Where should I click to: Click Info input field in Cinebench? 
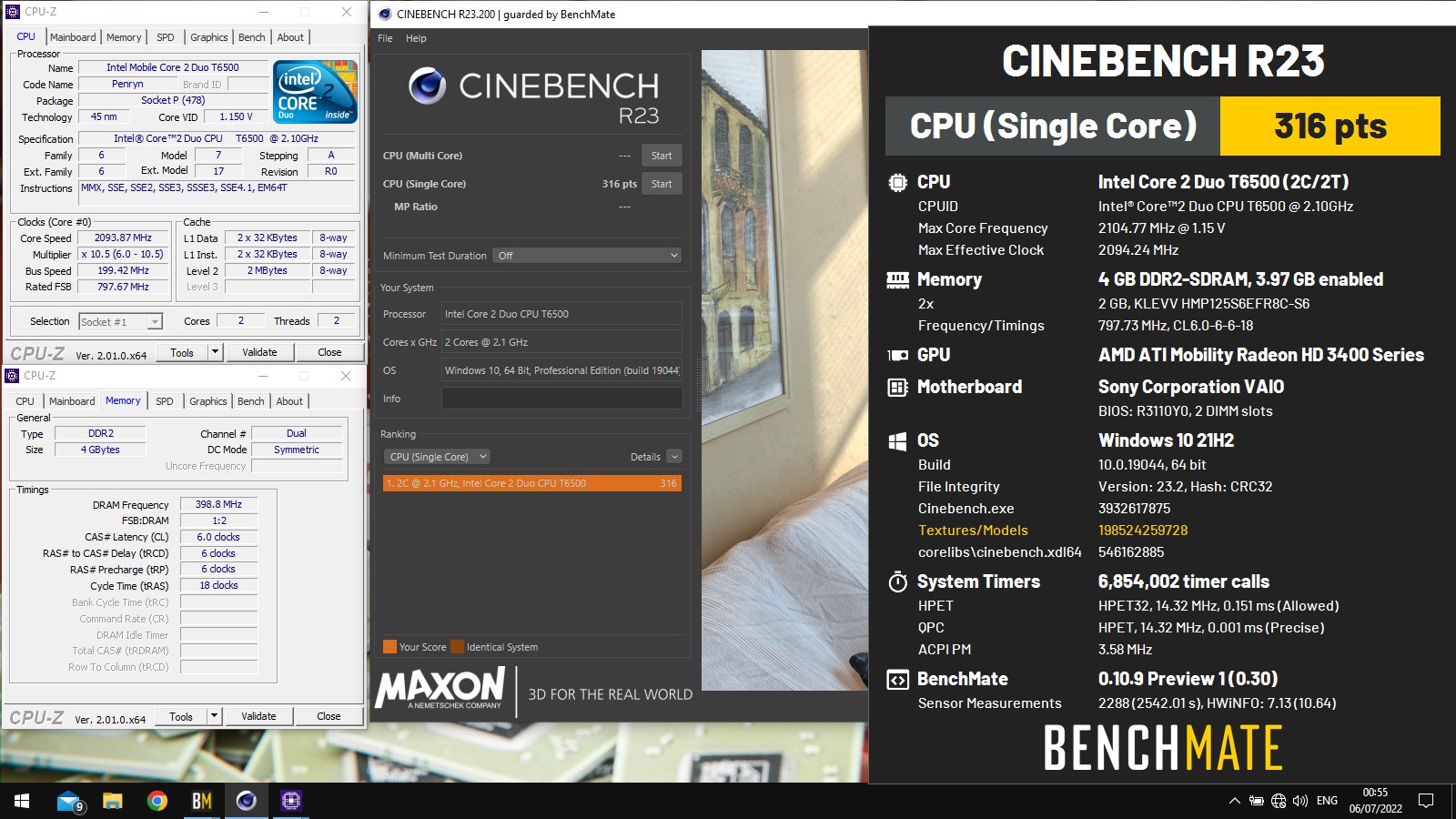click(x=561, y=399)
